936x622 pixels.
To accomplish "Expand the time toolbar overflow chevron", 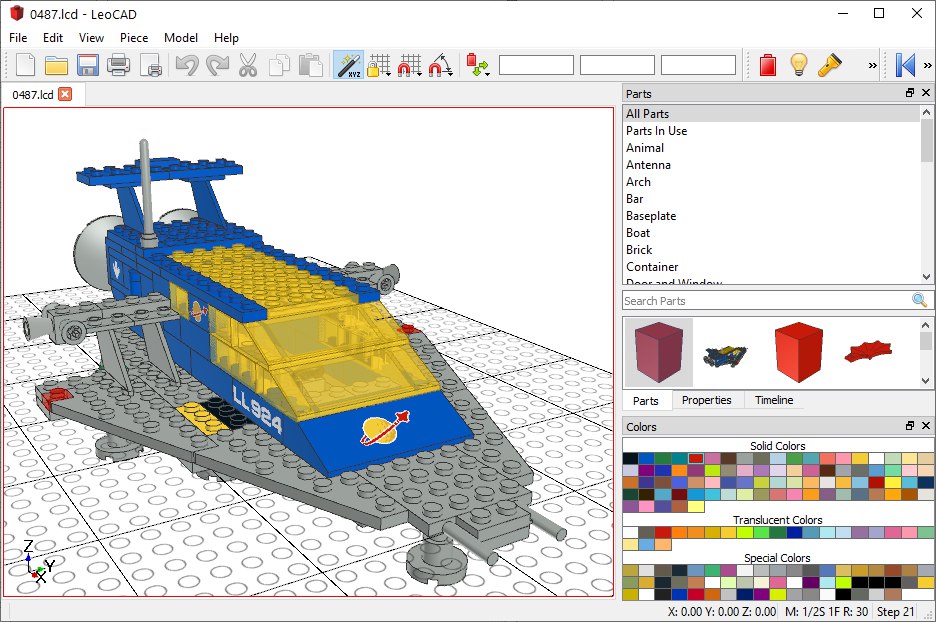I will pos(928,65).
